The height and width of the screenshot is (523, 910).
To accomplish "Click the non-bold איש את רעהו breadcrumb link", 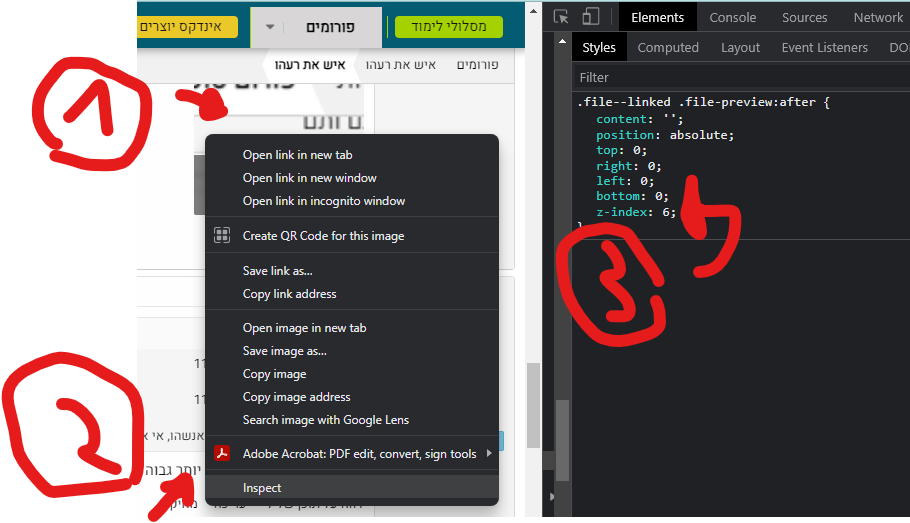I will 400,64.
